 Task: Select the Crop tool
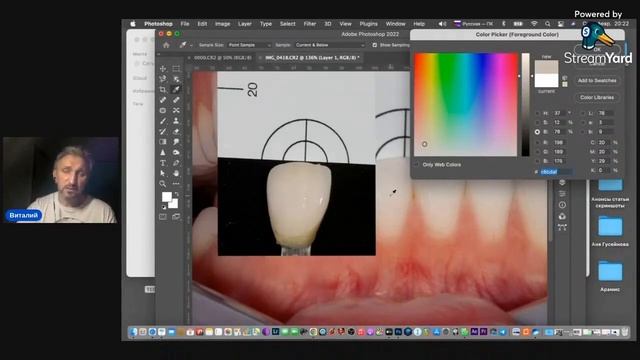pos(163,89)
